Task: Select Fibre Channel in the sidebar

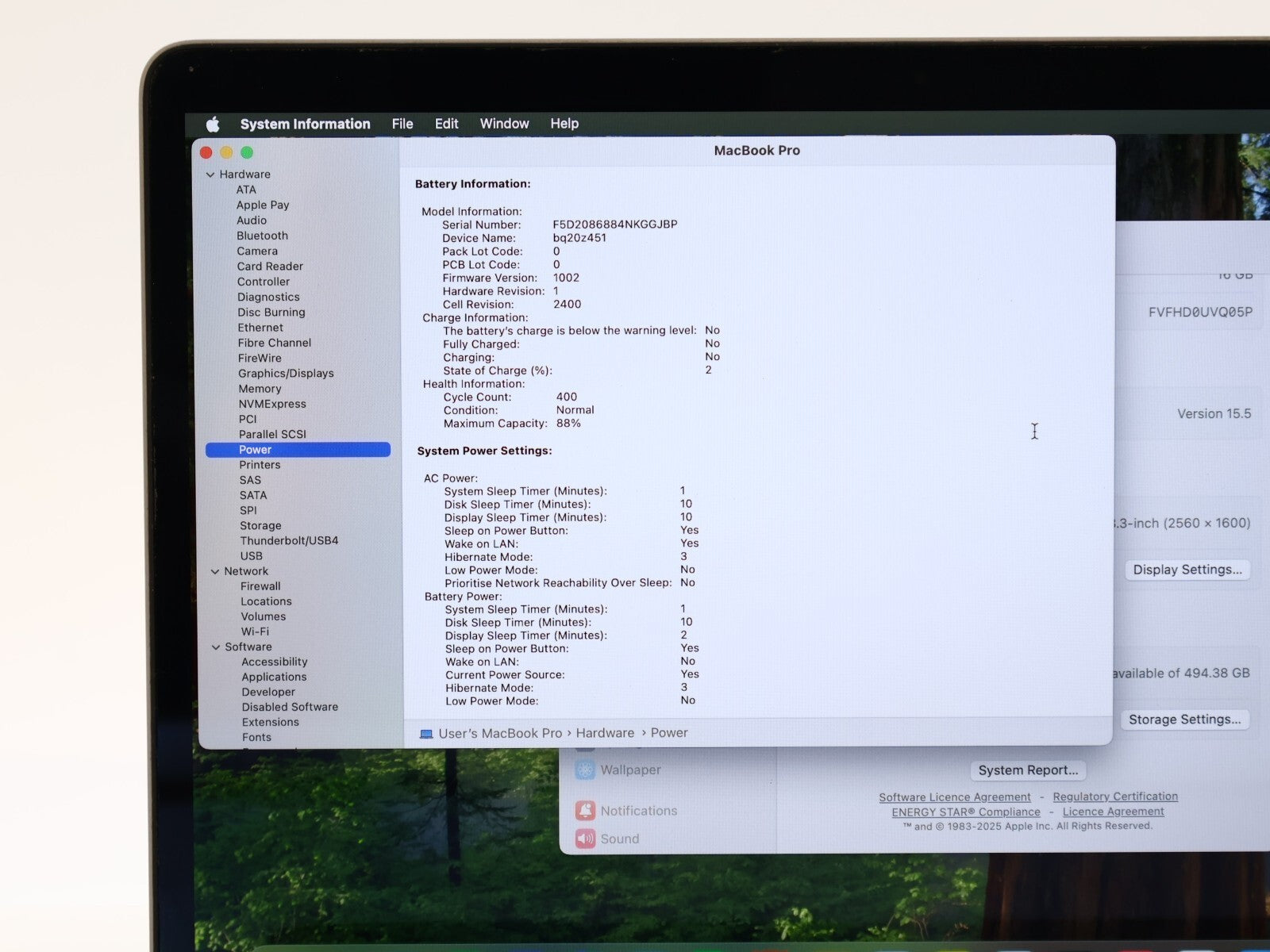Action: pos(275,343)
